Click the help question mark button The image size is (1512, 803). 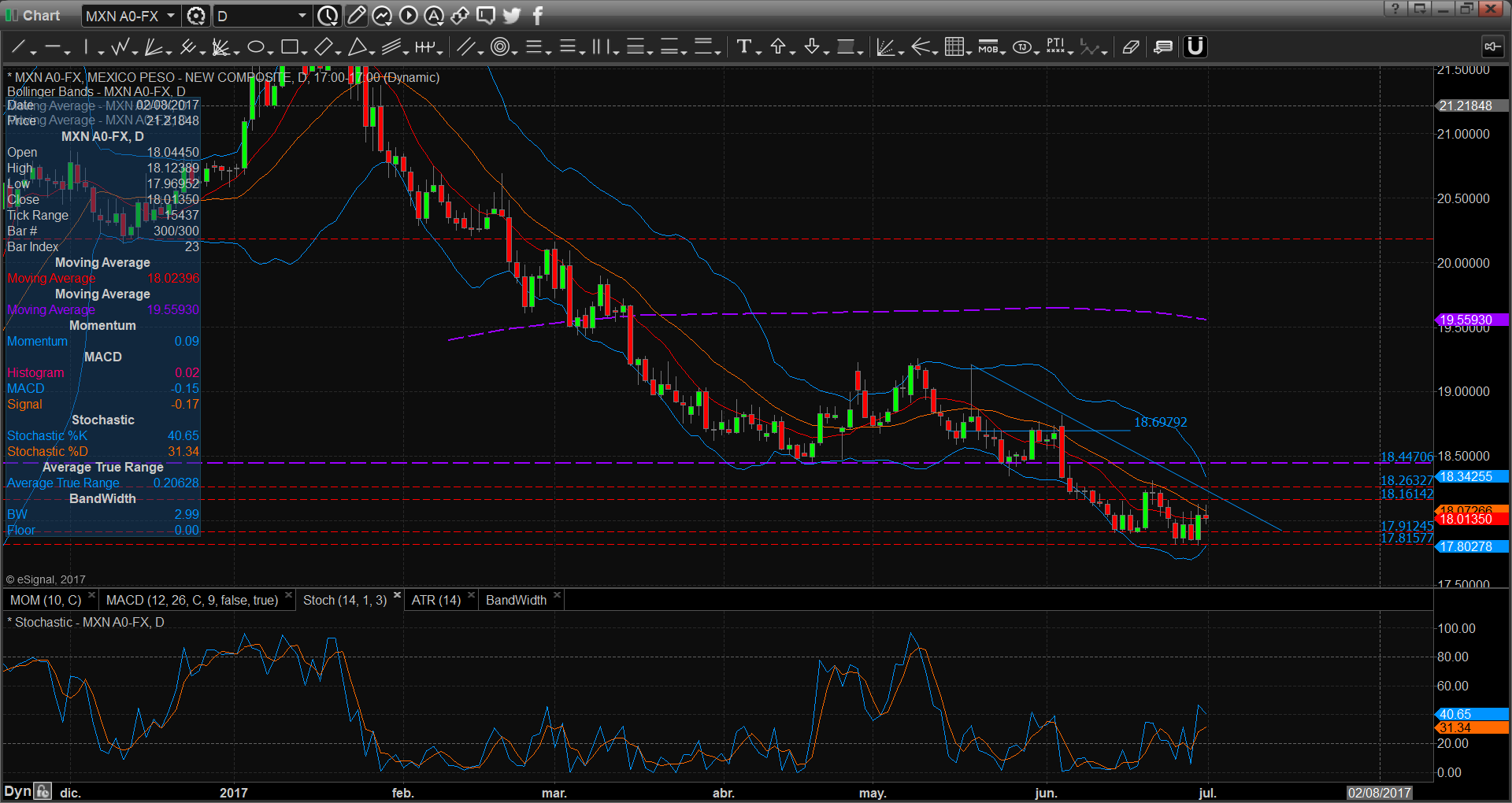[x=1395, y=9]
